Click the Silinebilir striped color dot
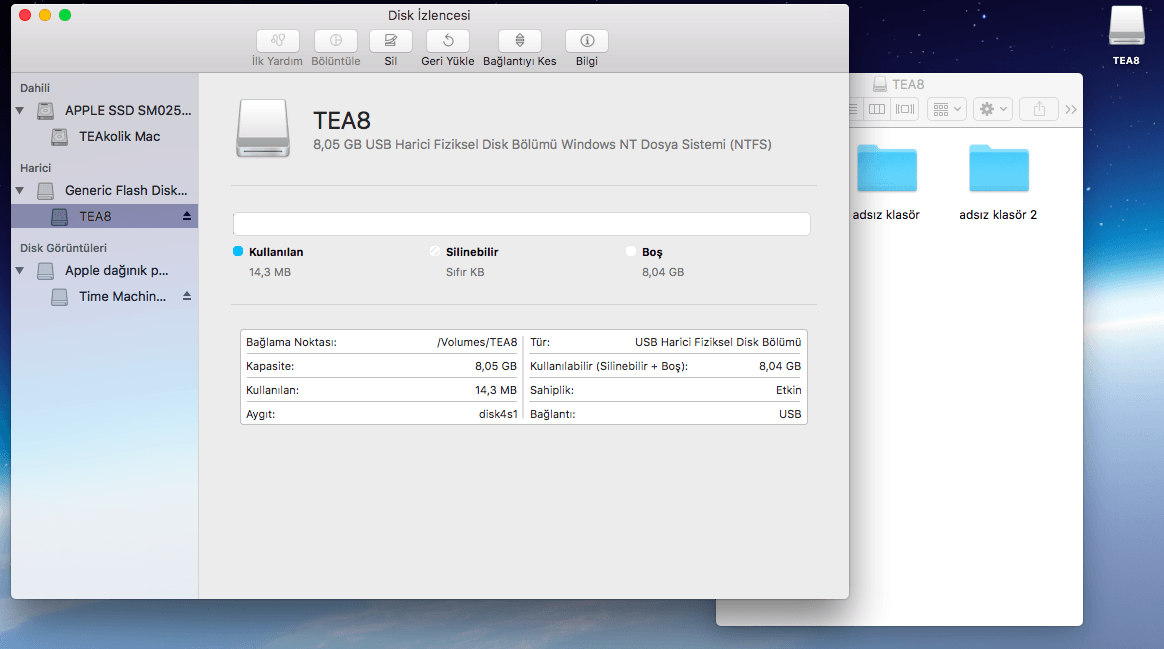 pyautogui.click(x=435, y=252)
